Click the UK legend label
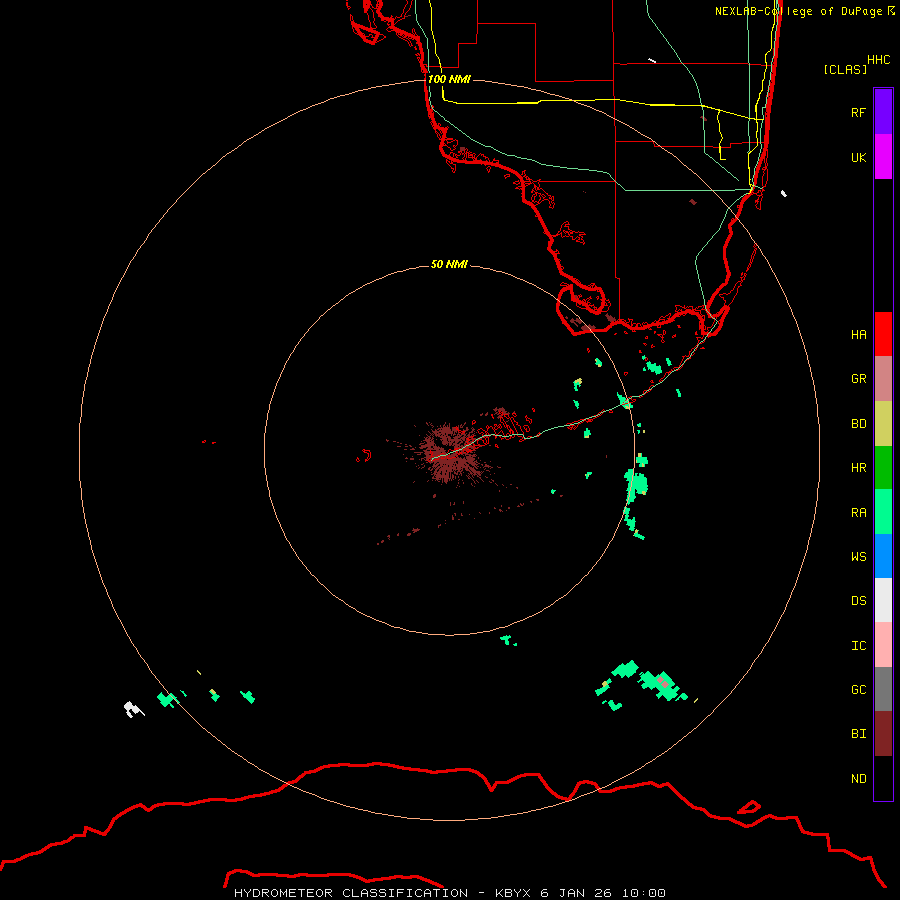900x900 pixels. pyautogui.click(x=858, y=157)
